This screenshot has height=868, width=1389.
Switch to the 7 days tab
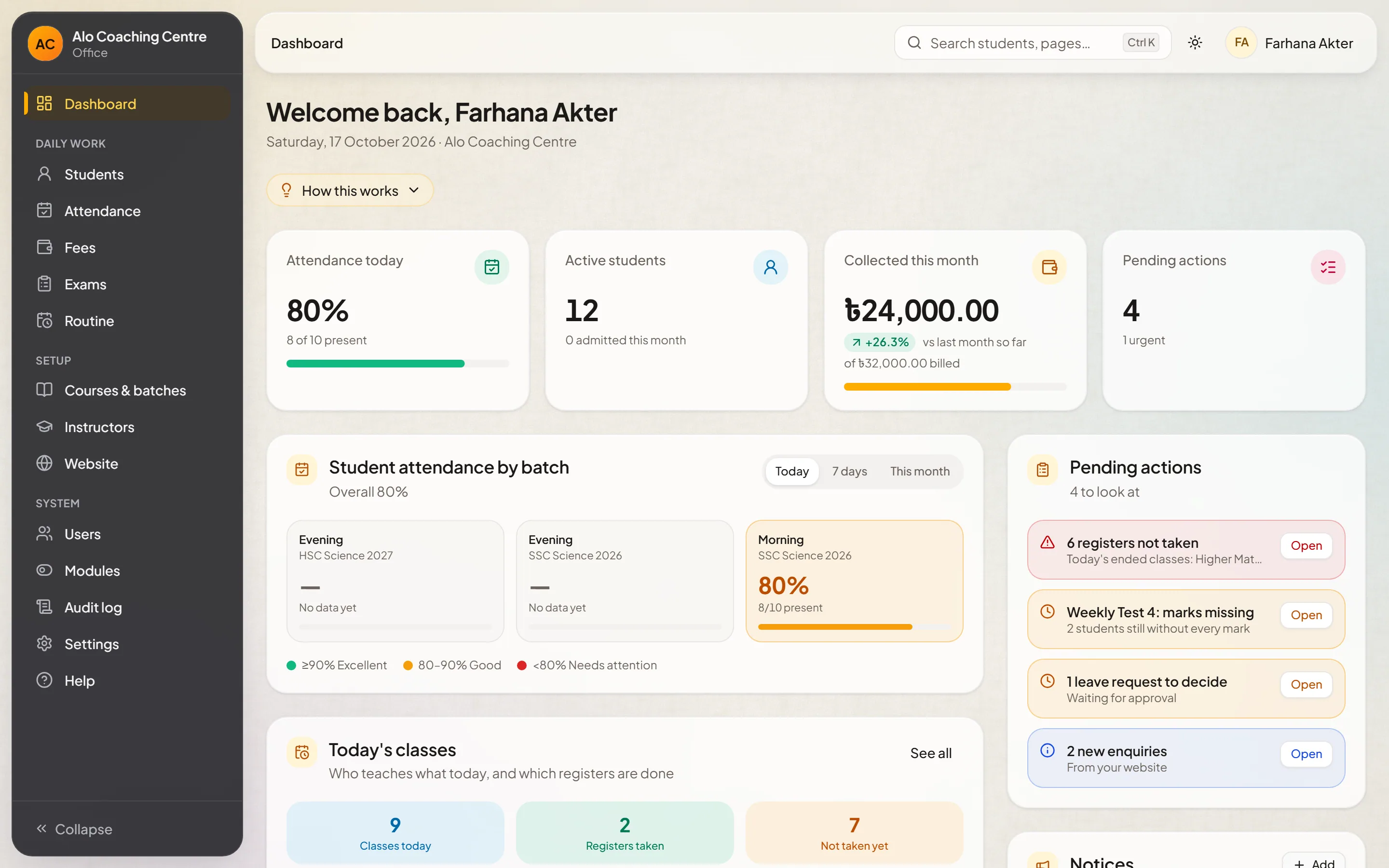click(849, 471)
